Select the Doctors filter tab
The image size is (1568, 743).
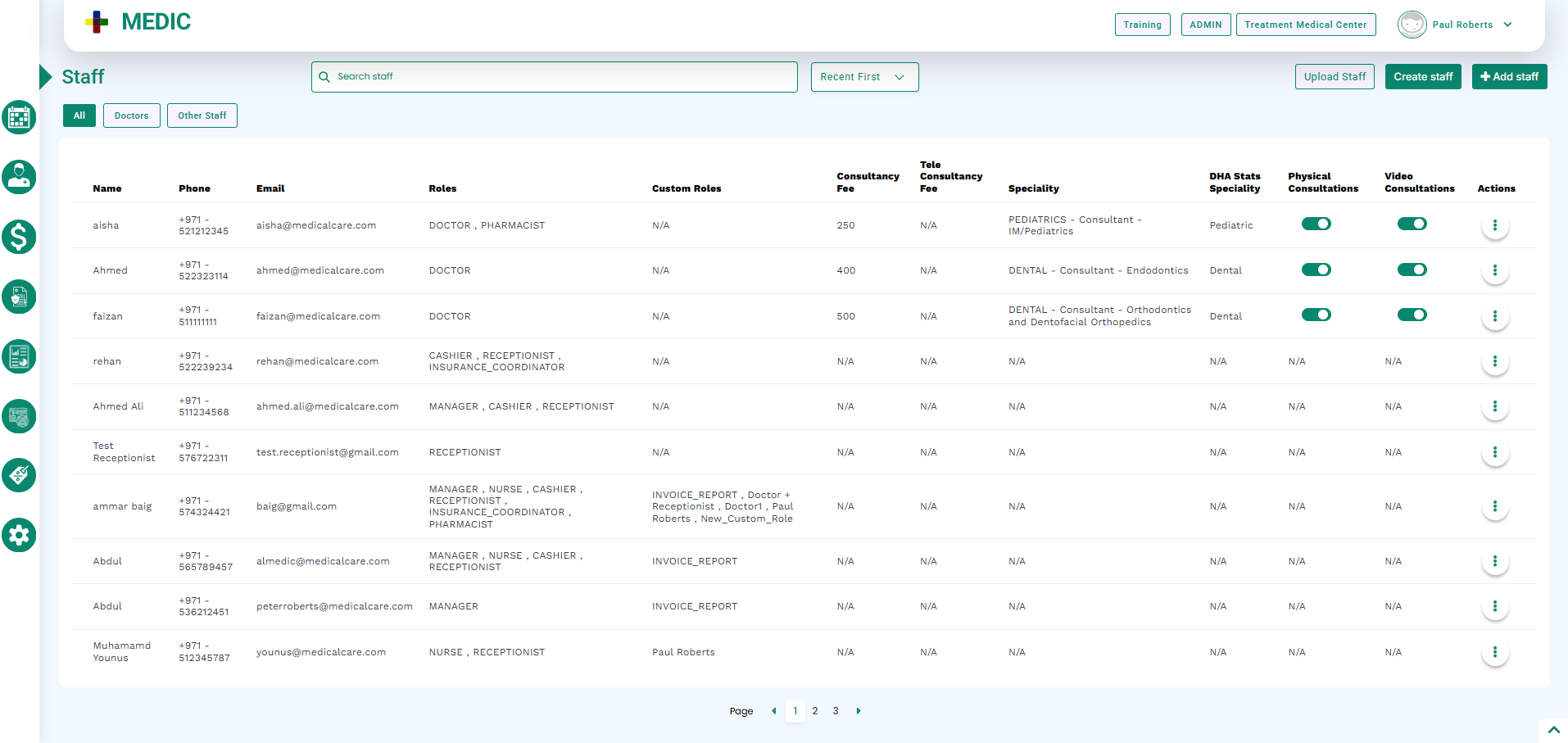pyautogui.click(x=132, y=116)
